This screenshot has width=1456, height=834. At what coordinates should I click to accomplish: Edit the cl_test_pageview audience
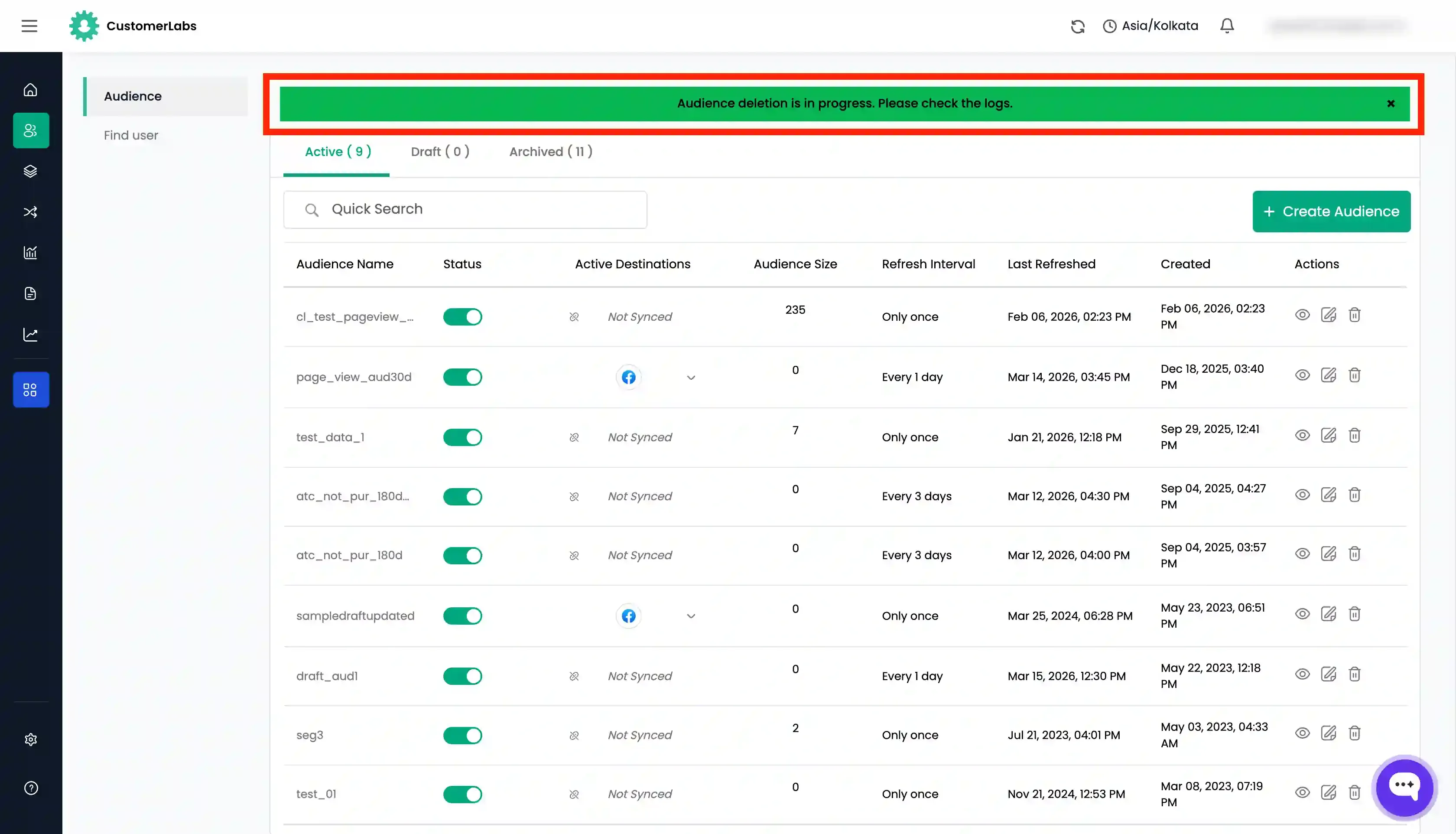[1328, 315]
